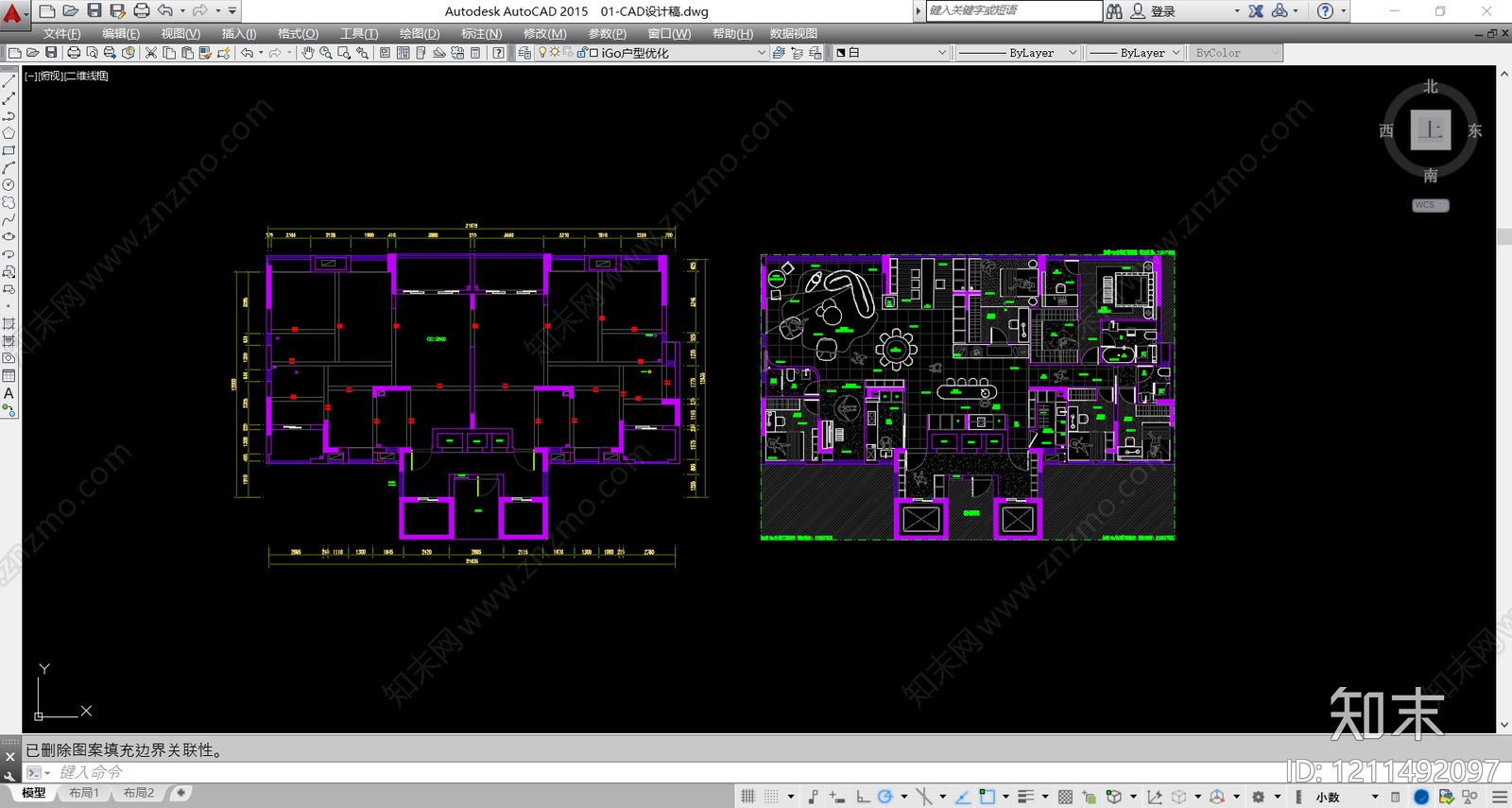Switch to the 布局1 layout tab
Viewport: 1512px width, 808px height.
point(84,793)
